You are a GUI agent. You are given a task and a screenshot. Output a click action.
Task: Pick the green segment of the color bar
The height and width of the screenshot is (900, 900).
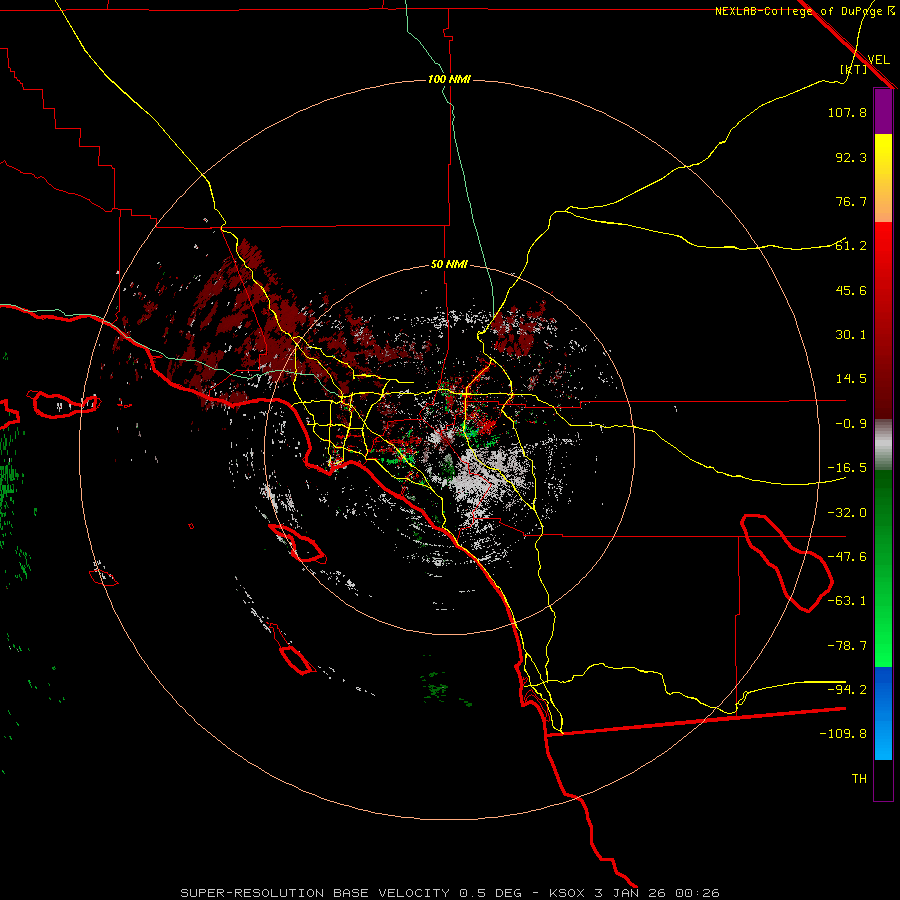[x=883, y=568]
